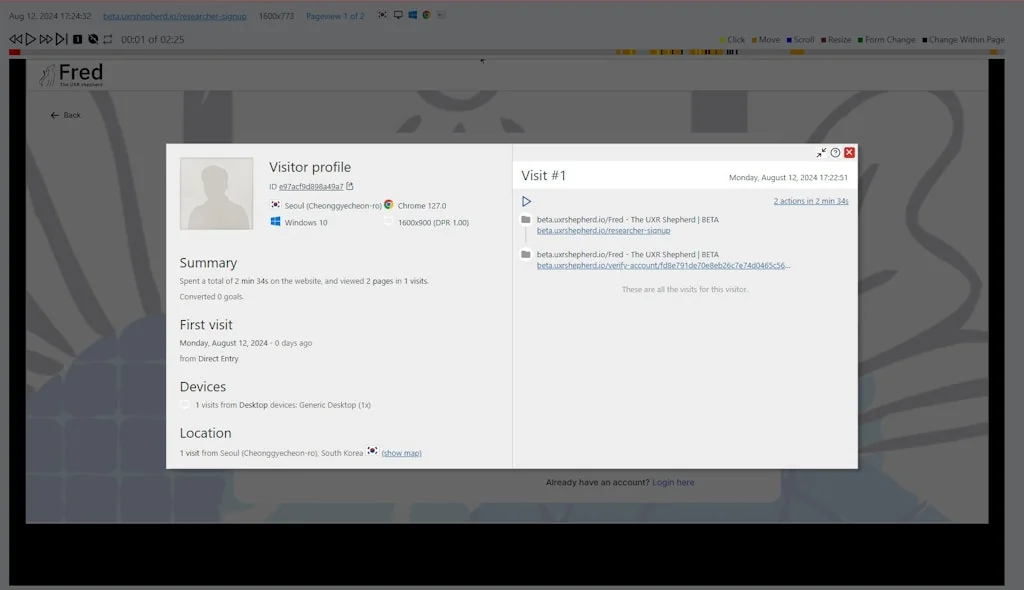
Task: Open the help icon on the Visit #1 panel
Action: click(837, 152)
